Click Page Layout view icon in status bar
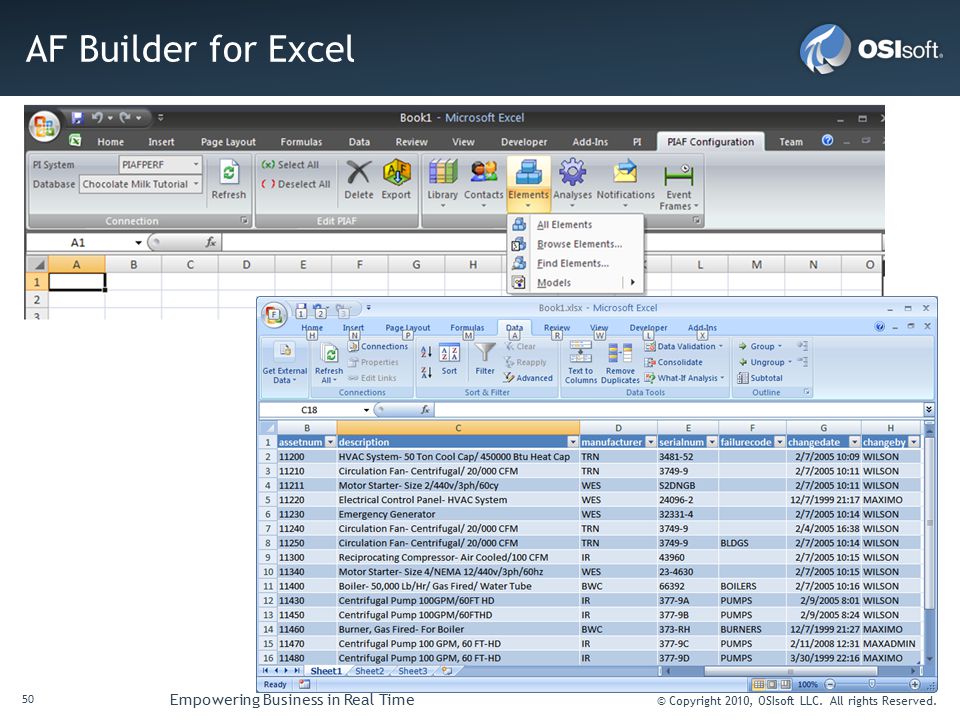Screen dimensions: 960x720 pyautogui.click(x=771, y=684)
